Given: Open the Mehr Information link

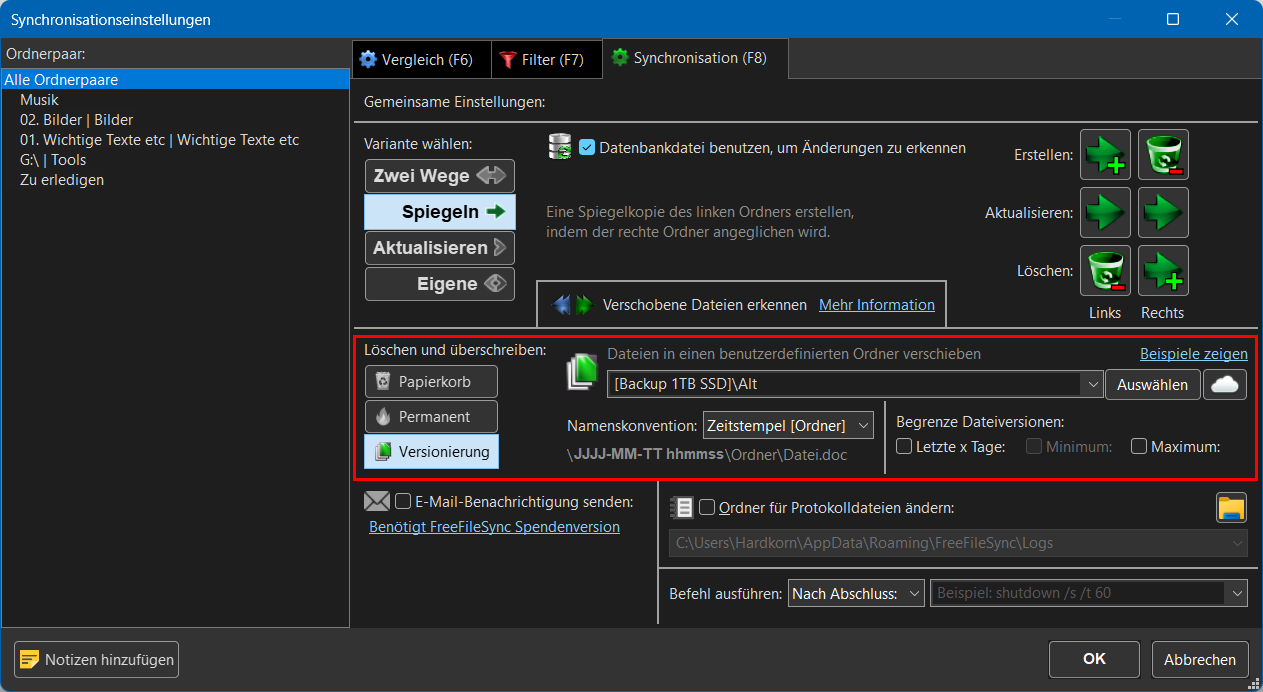Looking at the screenshot, I should (x=877, y=305).
